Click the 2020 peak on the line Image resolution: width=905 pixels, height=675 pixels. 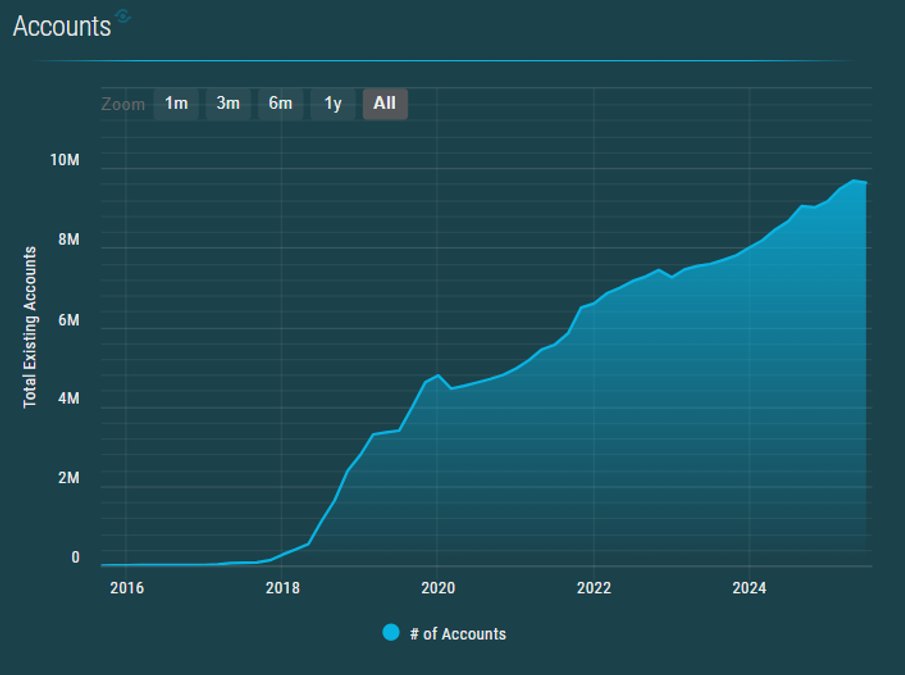click(x=439, y=375)
